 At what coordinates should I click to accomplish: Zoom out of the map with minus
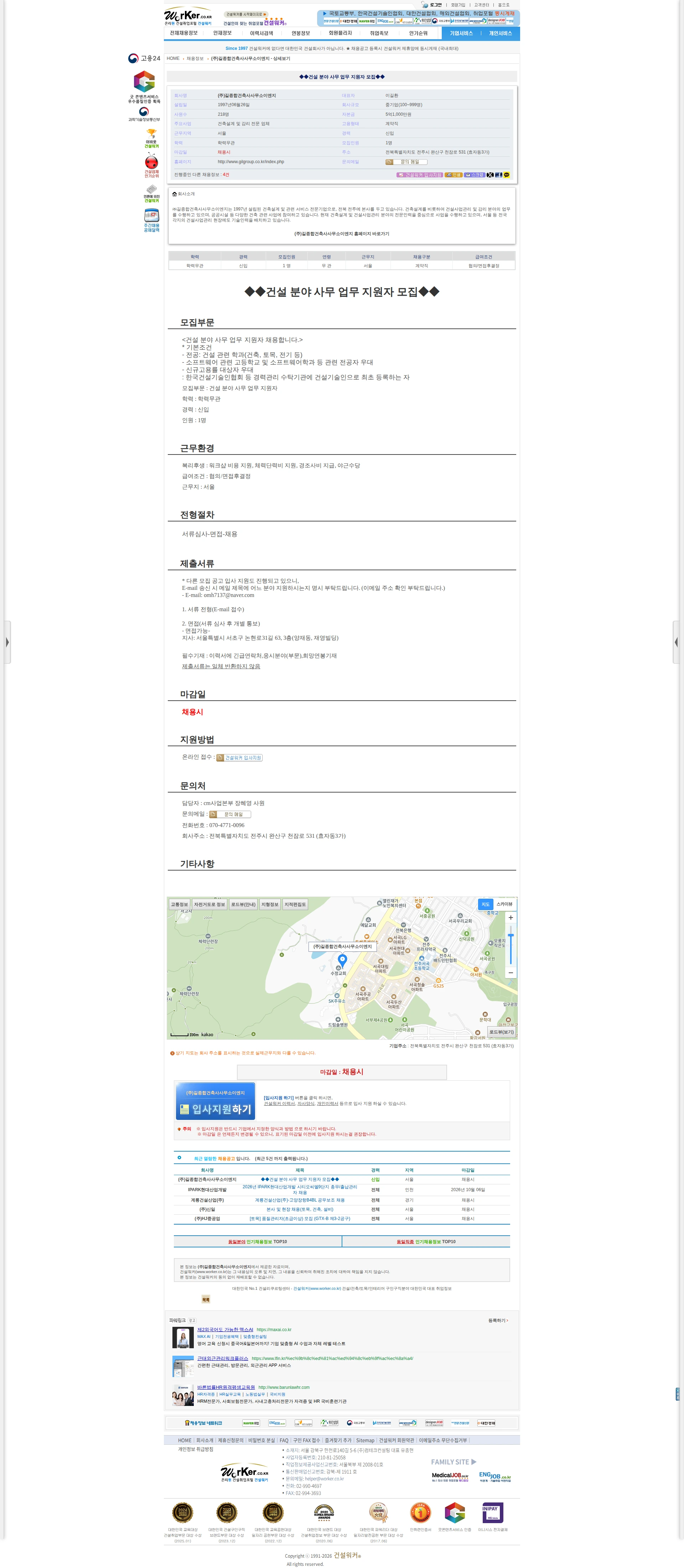click(x=511, y=973)
